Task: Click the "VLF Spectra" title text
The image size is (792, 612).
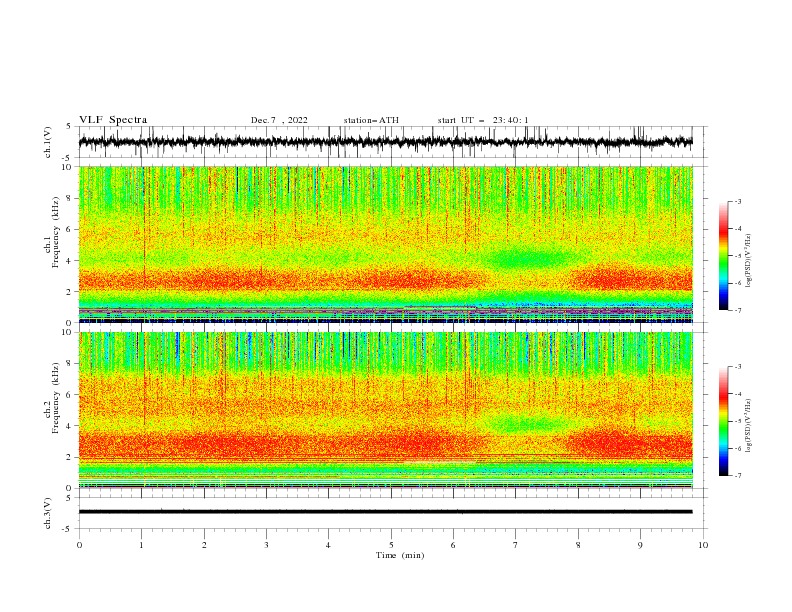Action: [113, 120]
